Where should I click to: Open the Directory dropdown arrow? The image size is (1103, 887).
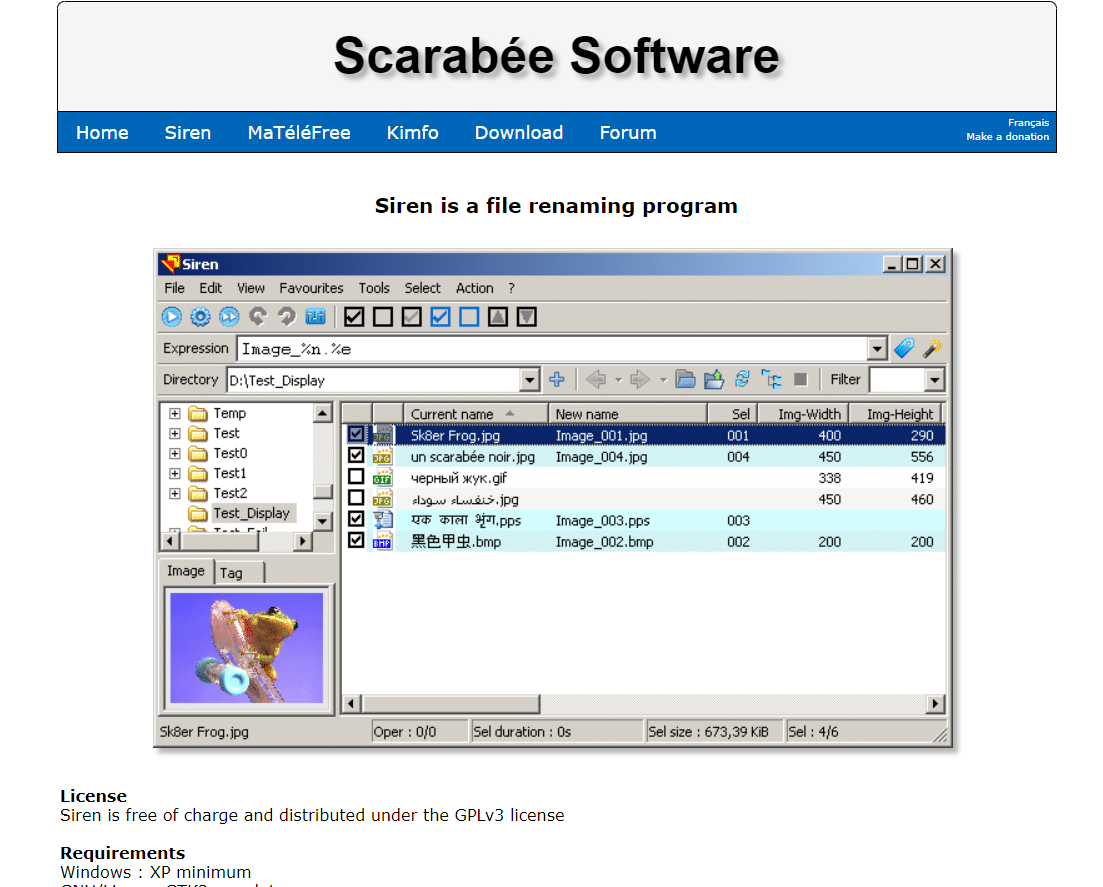click(x=530, y=381)
